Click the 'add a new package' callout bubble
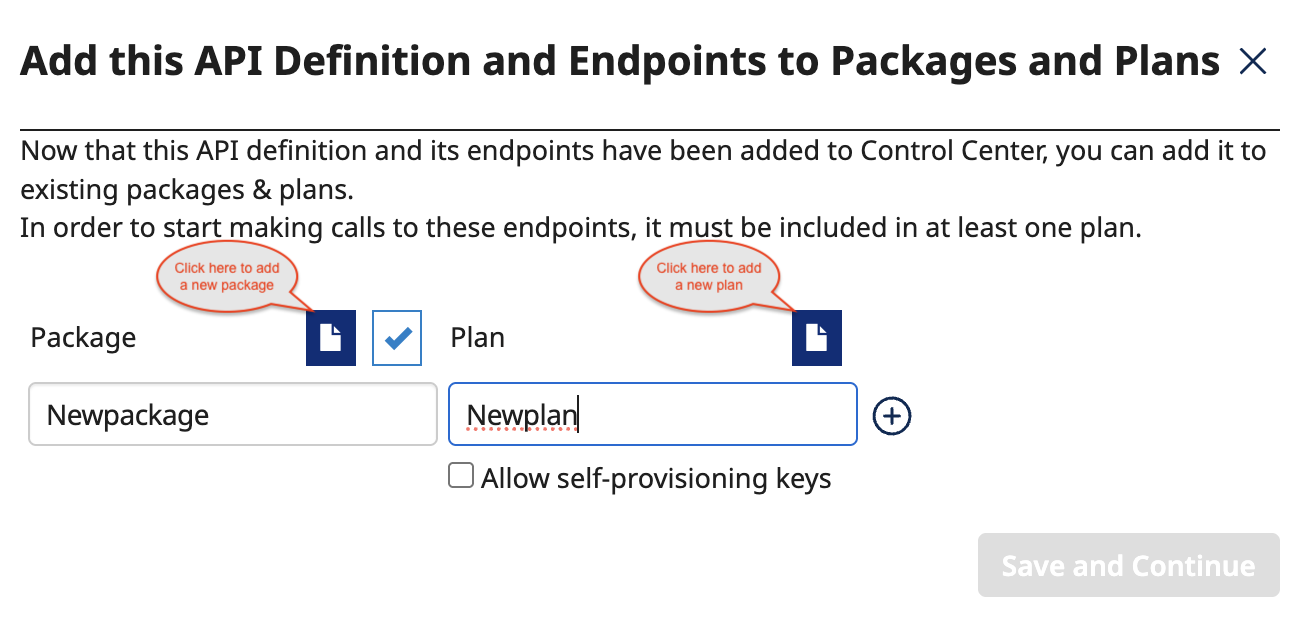Viewport: 1302px width, 623px height. pos(227,276)
